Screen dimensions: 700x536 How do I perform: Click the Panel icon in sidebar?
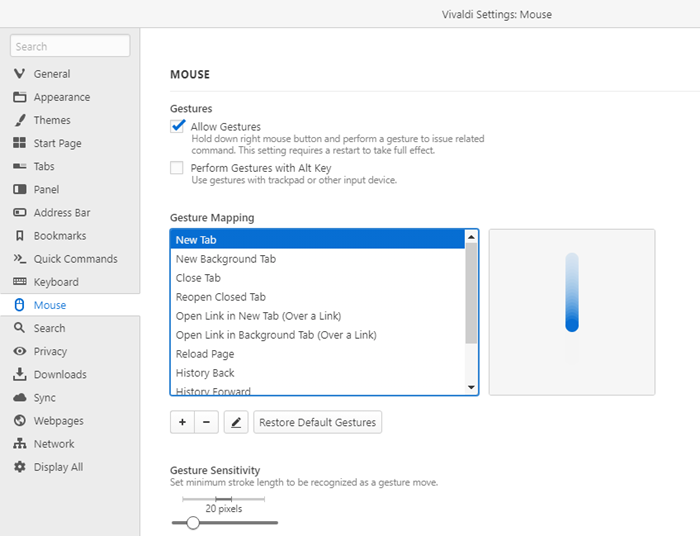19,189
